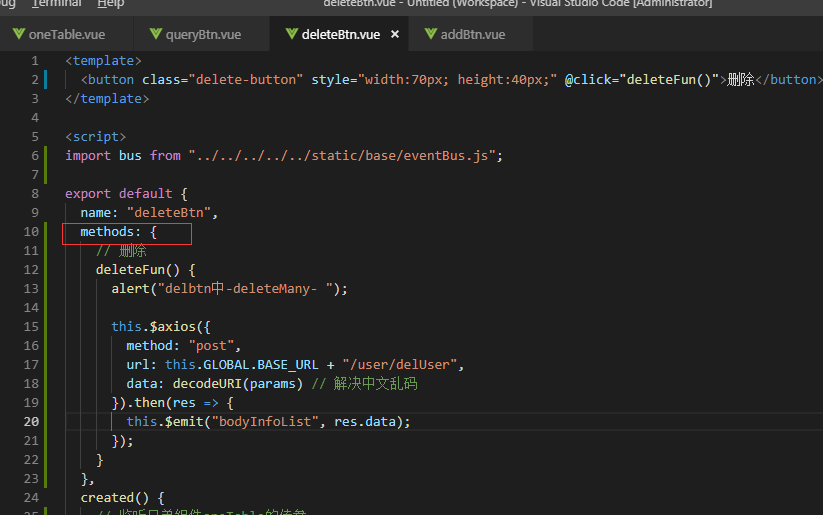
Task: Click line number 1 in the gutter
Action: click(35, 61)
